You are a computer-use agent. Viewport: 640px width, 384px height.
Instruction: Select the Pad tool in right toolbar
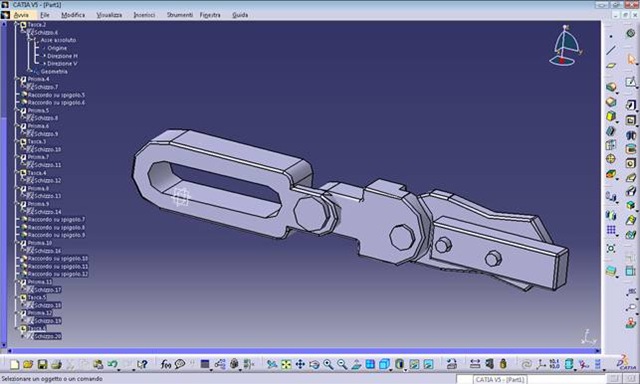[x=630, y=105]
